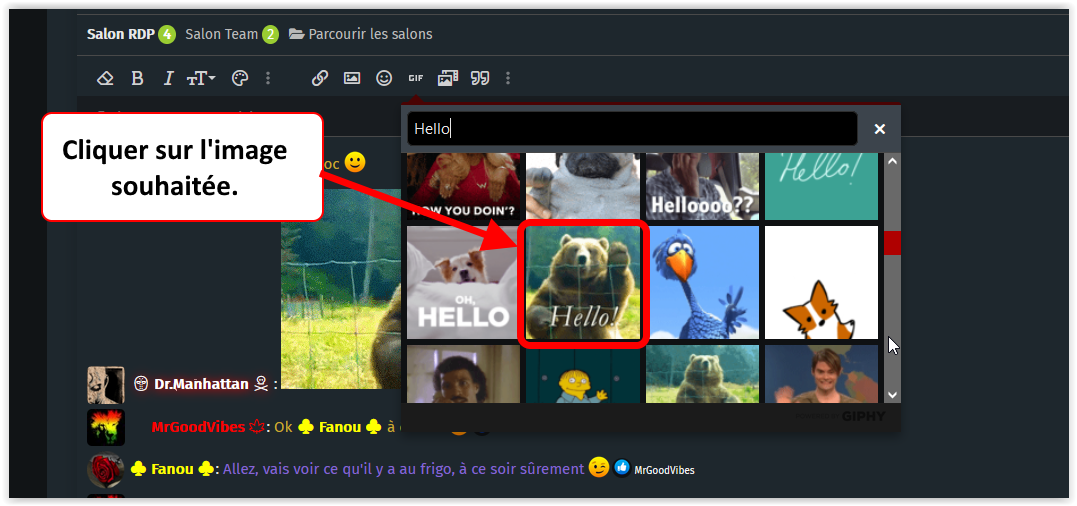1077x506 pixels.
Task: Click the GIF search field containing Hello
Action: (x=632, y=129)
